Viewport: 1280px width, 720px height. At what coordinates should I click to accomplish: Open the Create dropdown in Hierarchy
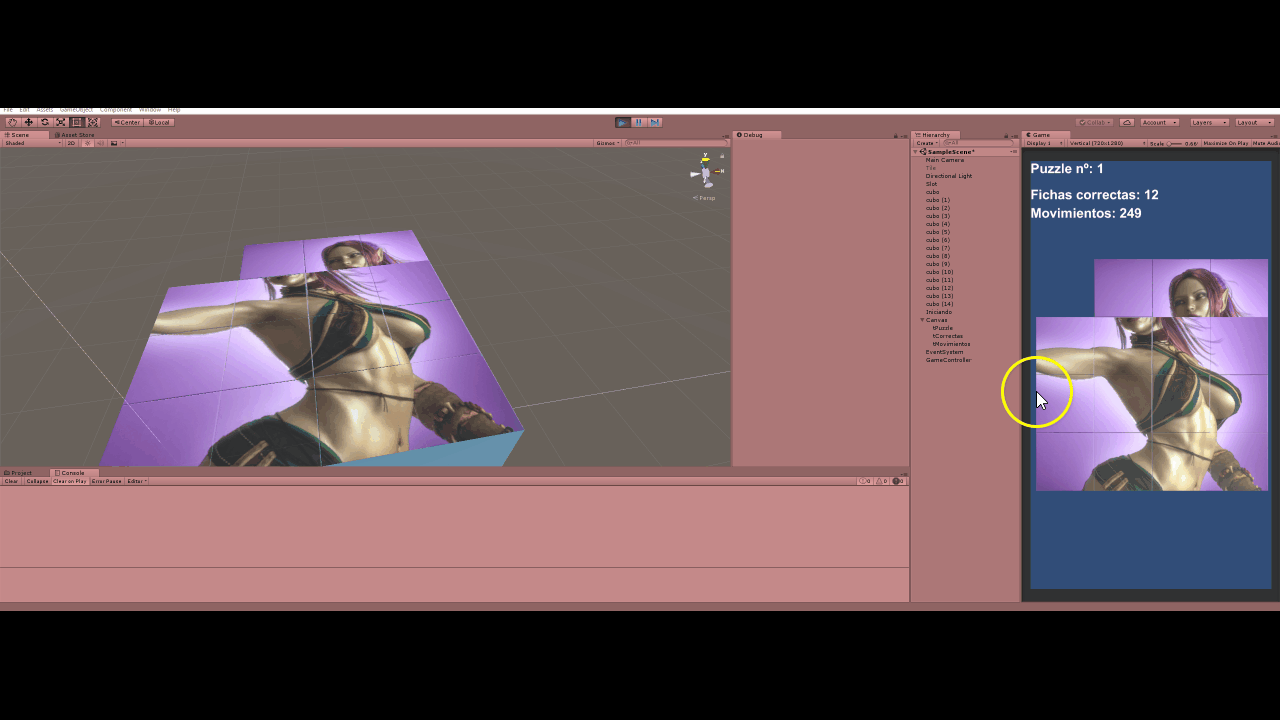pos(926,143)
